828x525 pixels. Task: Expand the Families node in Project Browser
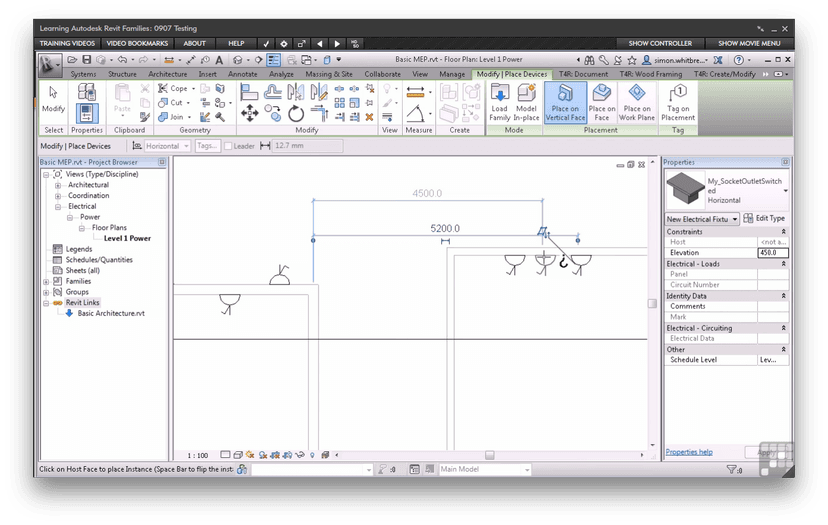46,282
